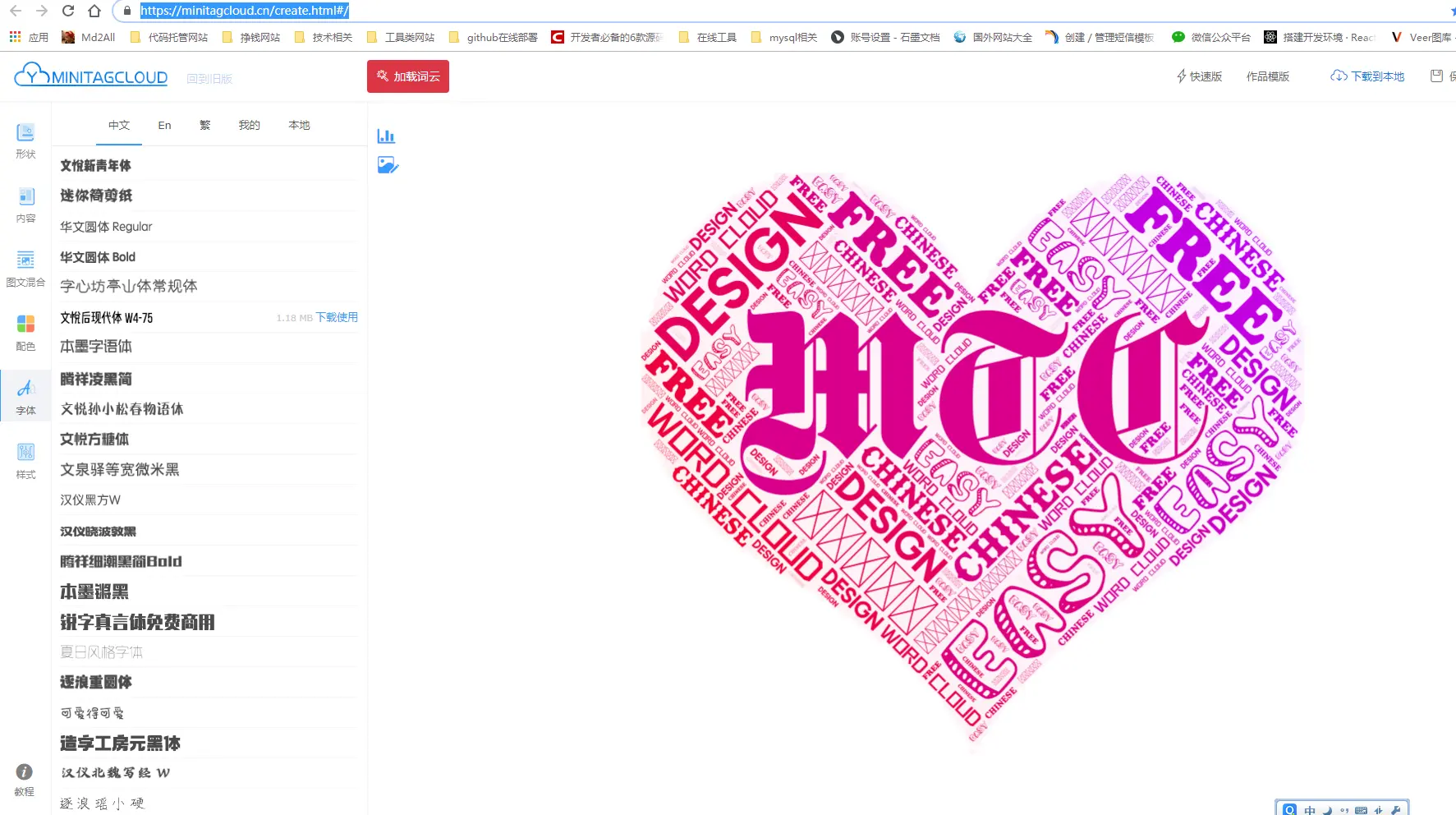Open the 样式 style panel icon

click(x=25, y=462)
